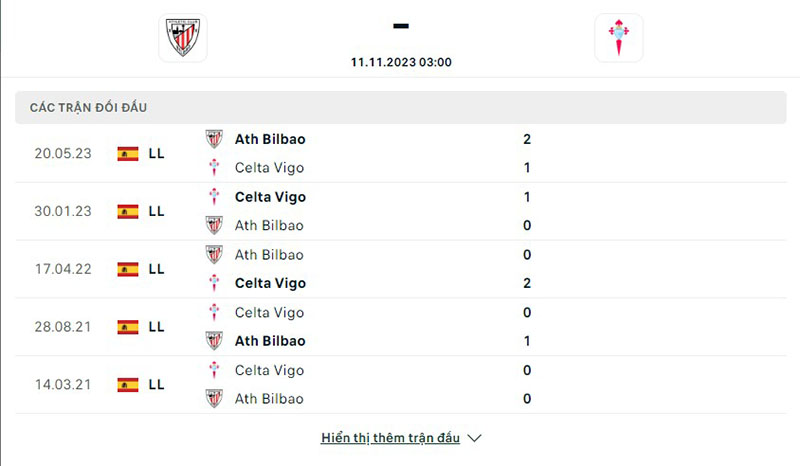The width and height of the screenshot is (800, 466).
Task: Open Ath Bilbao team name in 20.05.23 match
Action: 270,139
